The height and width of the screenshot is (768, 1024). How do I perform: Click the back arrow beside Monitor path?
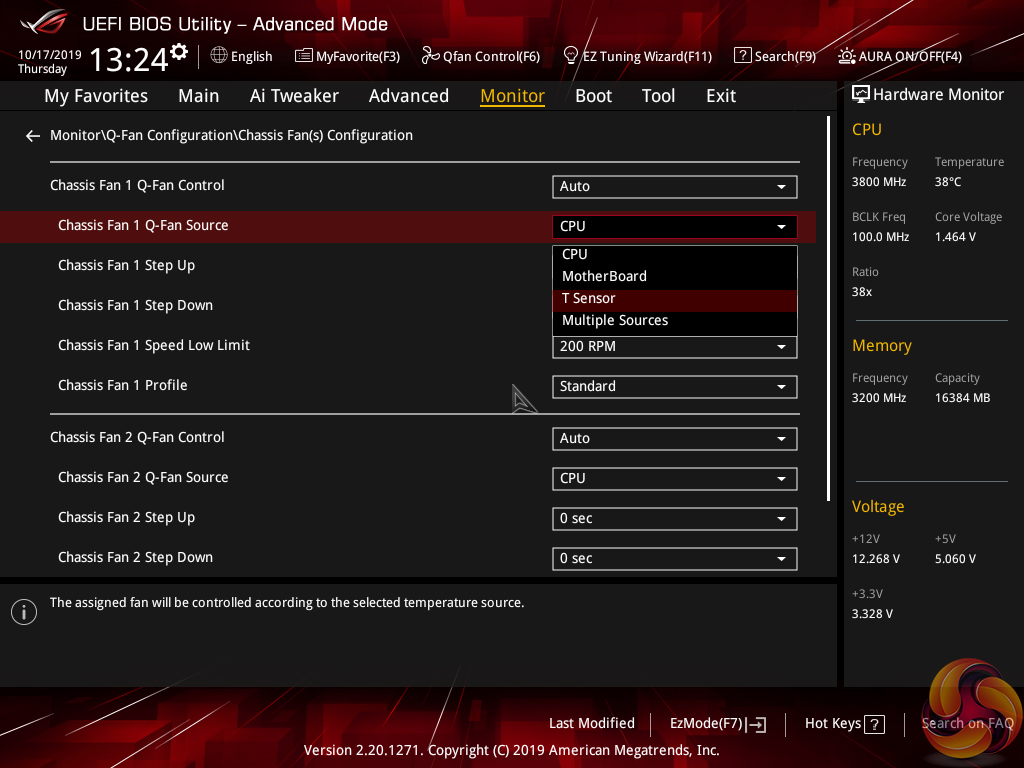(x=33, y=136)
